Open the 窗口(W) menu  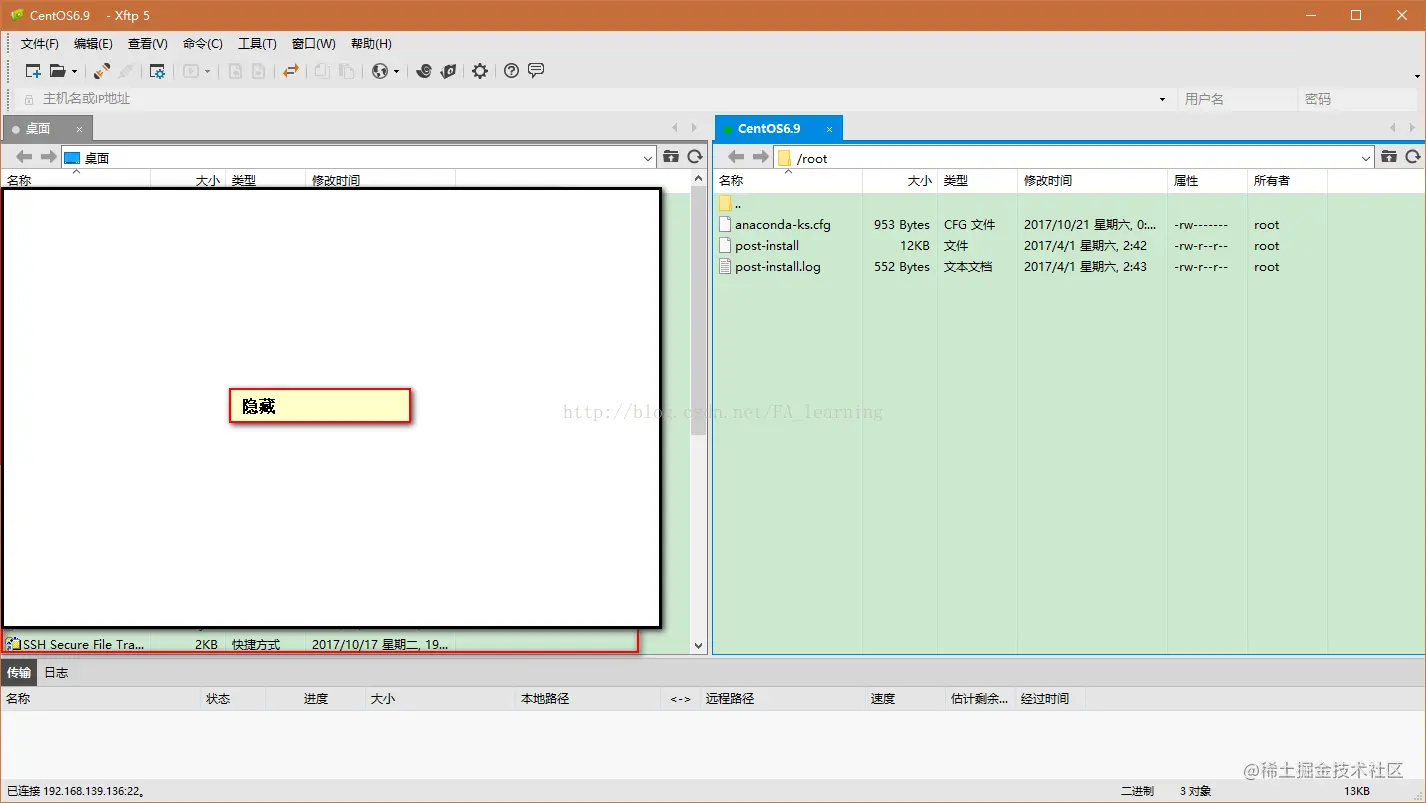pyautogui.click(x=314, y=44)
